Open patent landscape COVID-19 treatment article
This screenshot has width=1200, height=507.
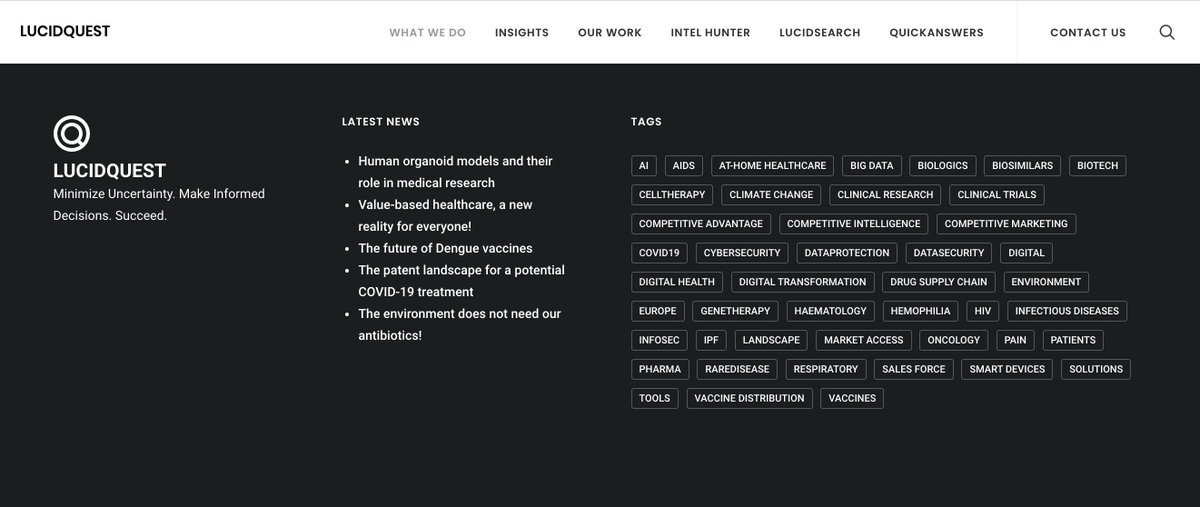(x=461, y=281)
